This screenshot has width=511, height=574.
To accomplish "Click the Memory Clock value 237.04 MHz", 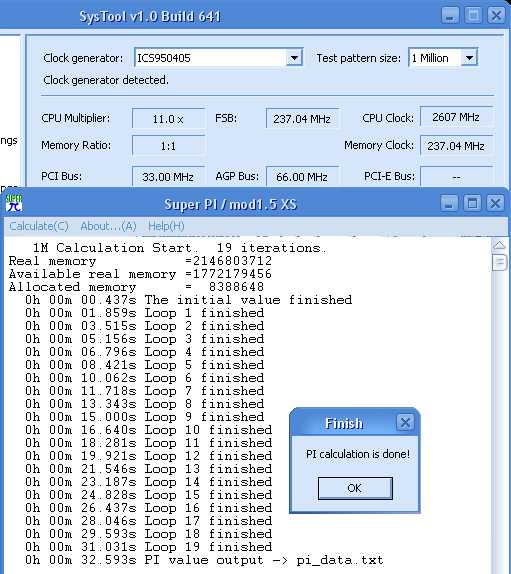I will [x=456, y=146].
